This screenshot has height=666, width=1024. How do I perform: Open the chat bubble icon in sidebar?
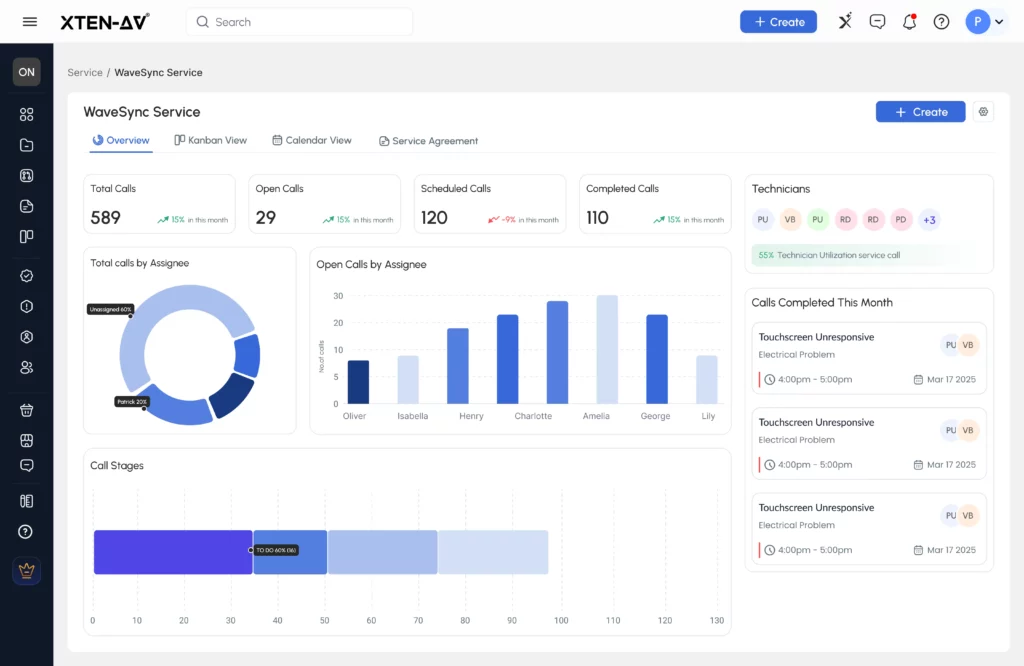coord(26,466)
